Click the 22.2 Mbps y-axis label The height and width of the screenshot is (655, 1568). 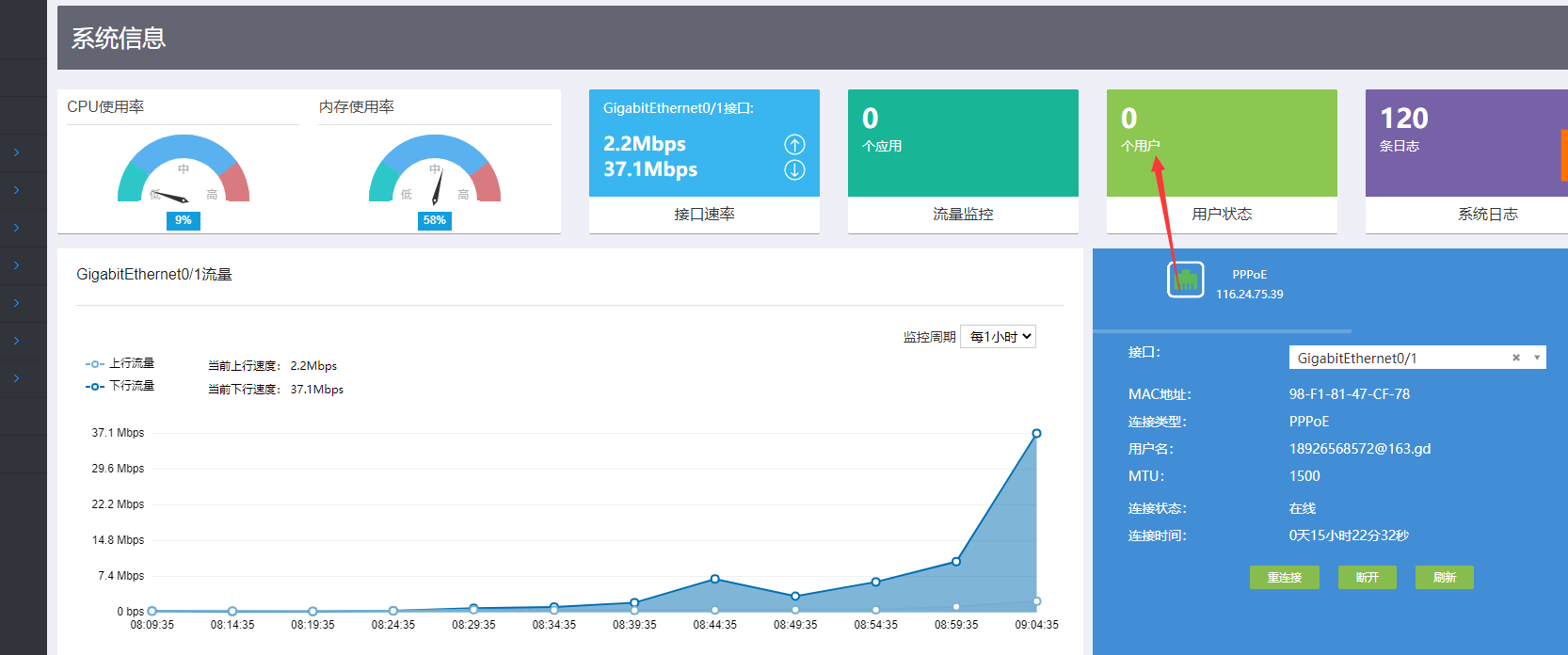(118, 504)
